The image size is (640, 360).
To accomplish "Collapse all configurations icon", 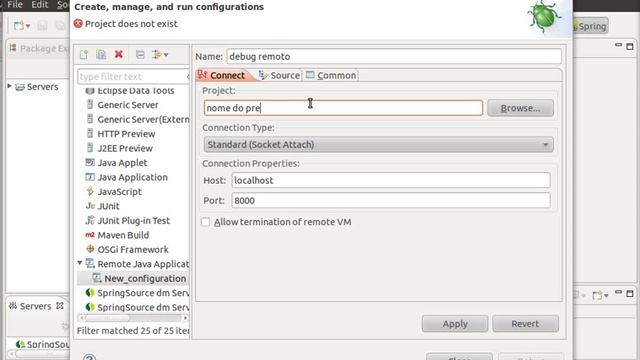I will pos(140,54).
